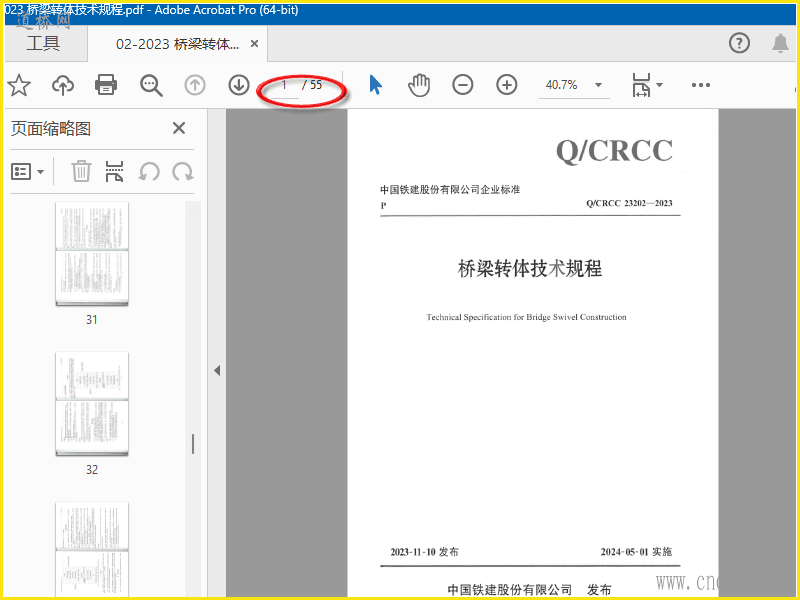Select page 32 thumbnail
Viewport: 800px width, 600px height.
(x=92, y=404)
